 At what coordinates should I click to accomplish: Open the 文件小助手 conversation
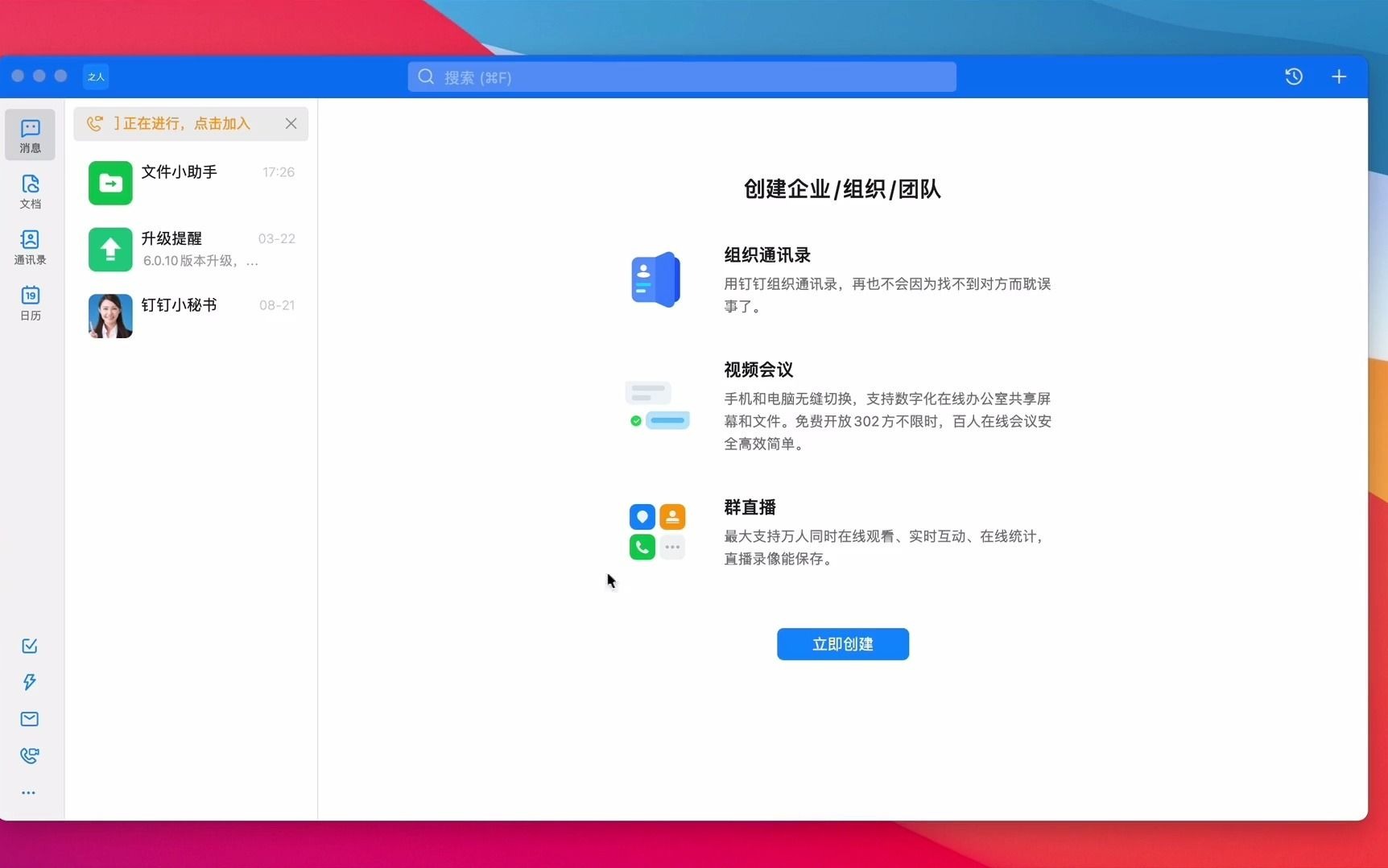[x=191, y=183]
